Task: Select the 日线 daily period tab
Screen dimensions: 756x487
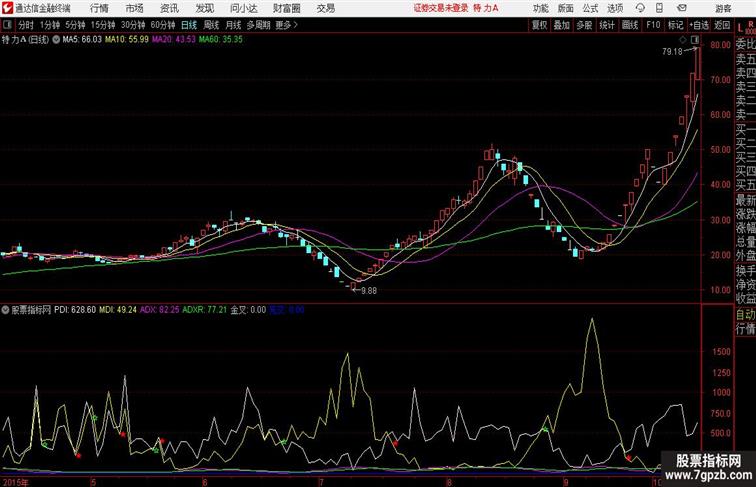Action: [189, 25]
